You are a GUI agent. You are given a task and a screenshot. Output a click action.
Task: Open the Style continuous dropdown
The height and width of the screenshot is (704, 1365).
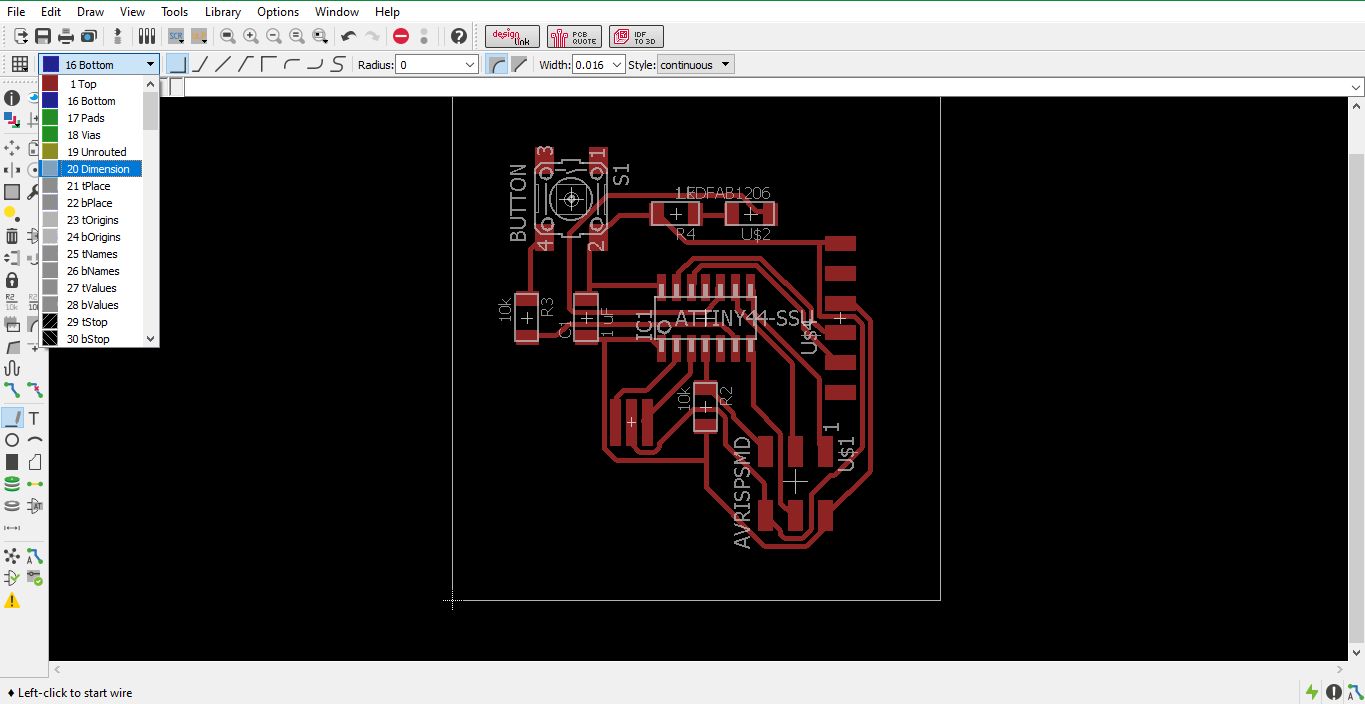coord(696,64)
